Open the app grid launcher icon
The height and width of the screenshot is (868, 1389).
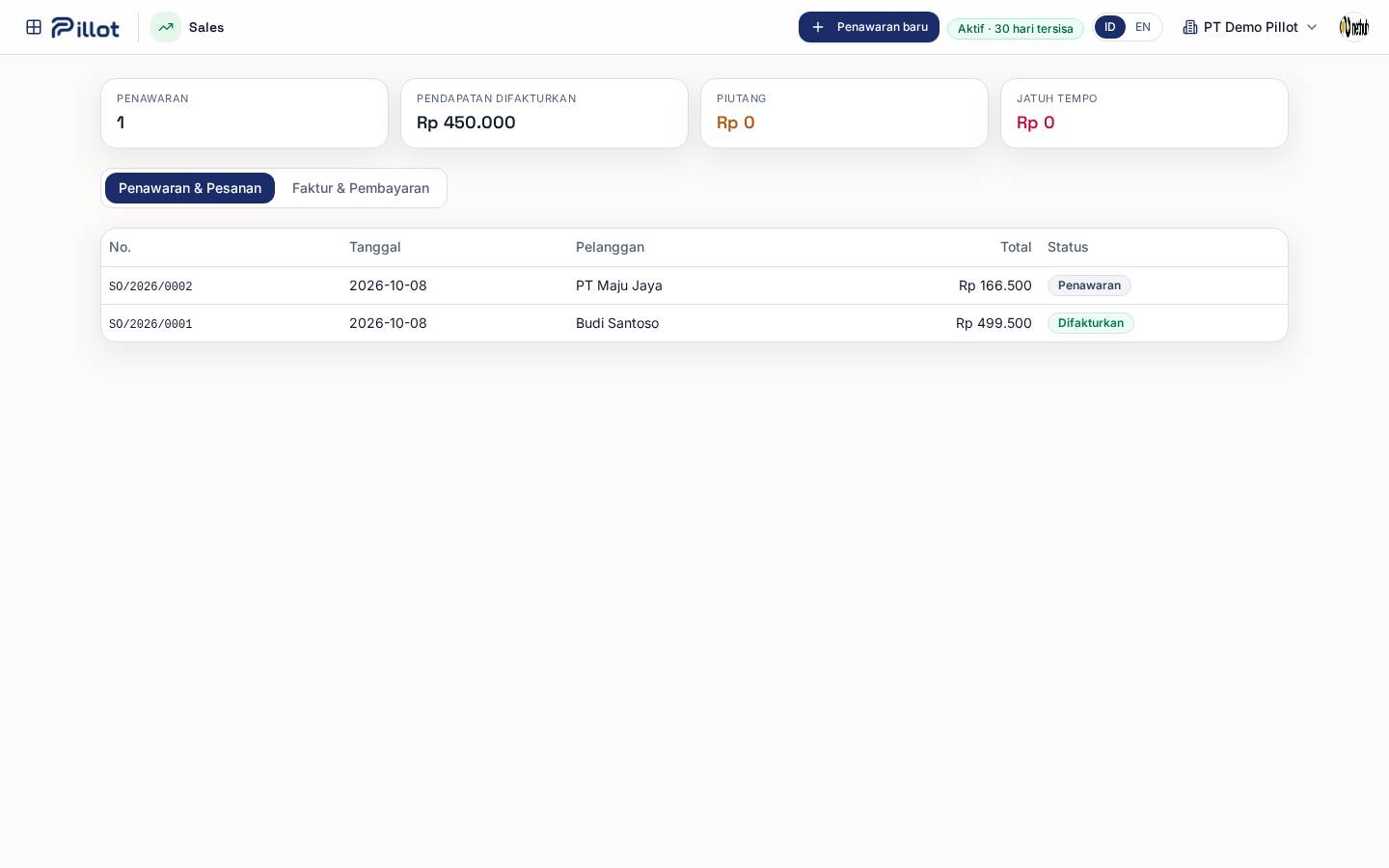[x=34, y=27]
